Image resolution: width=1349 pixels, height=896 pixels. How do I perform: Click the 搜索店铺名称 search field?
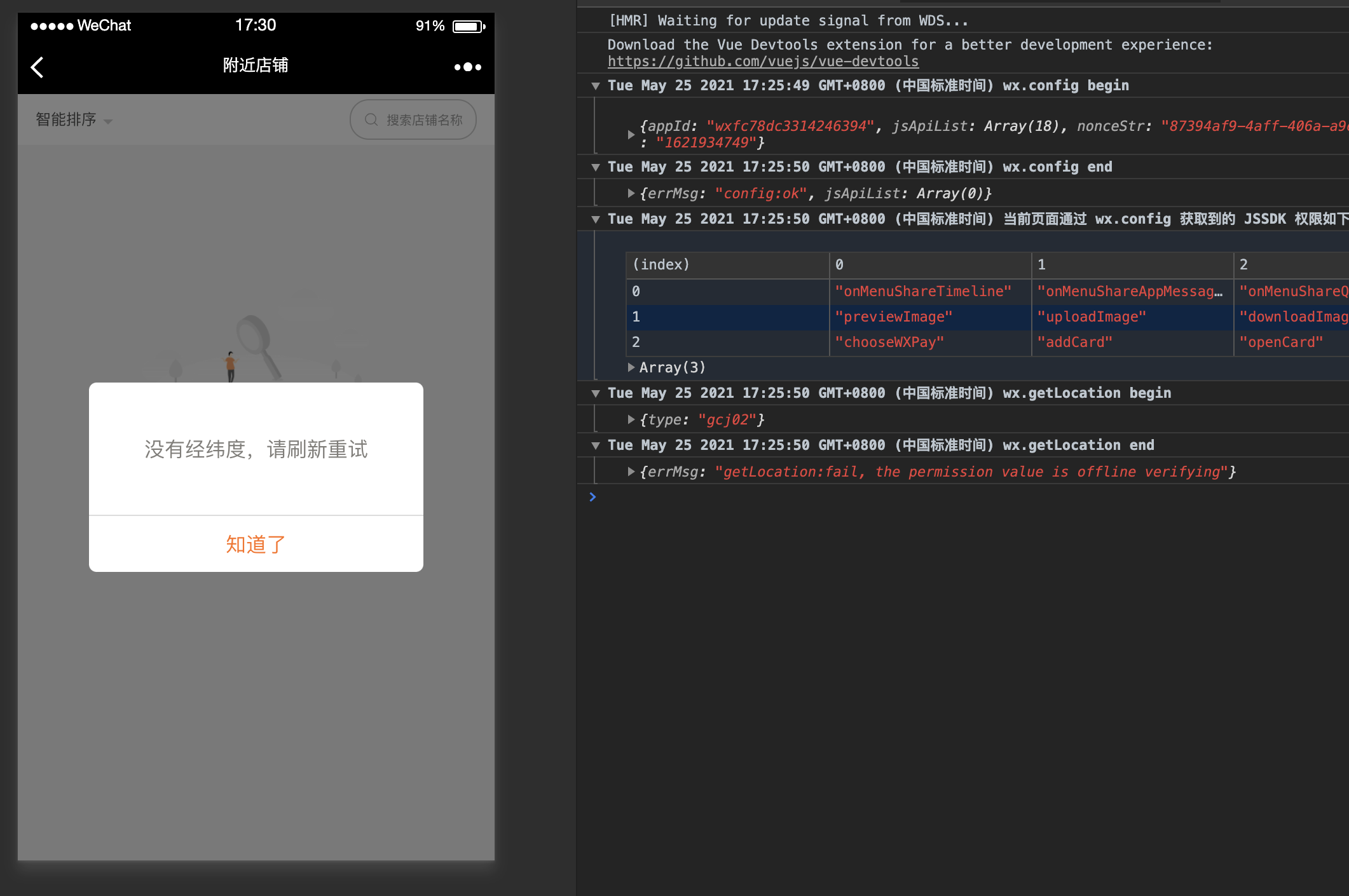[x=423, y=119]
